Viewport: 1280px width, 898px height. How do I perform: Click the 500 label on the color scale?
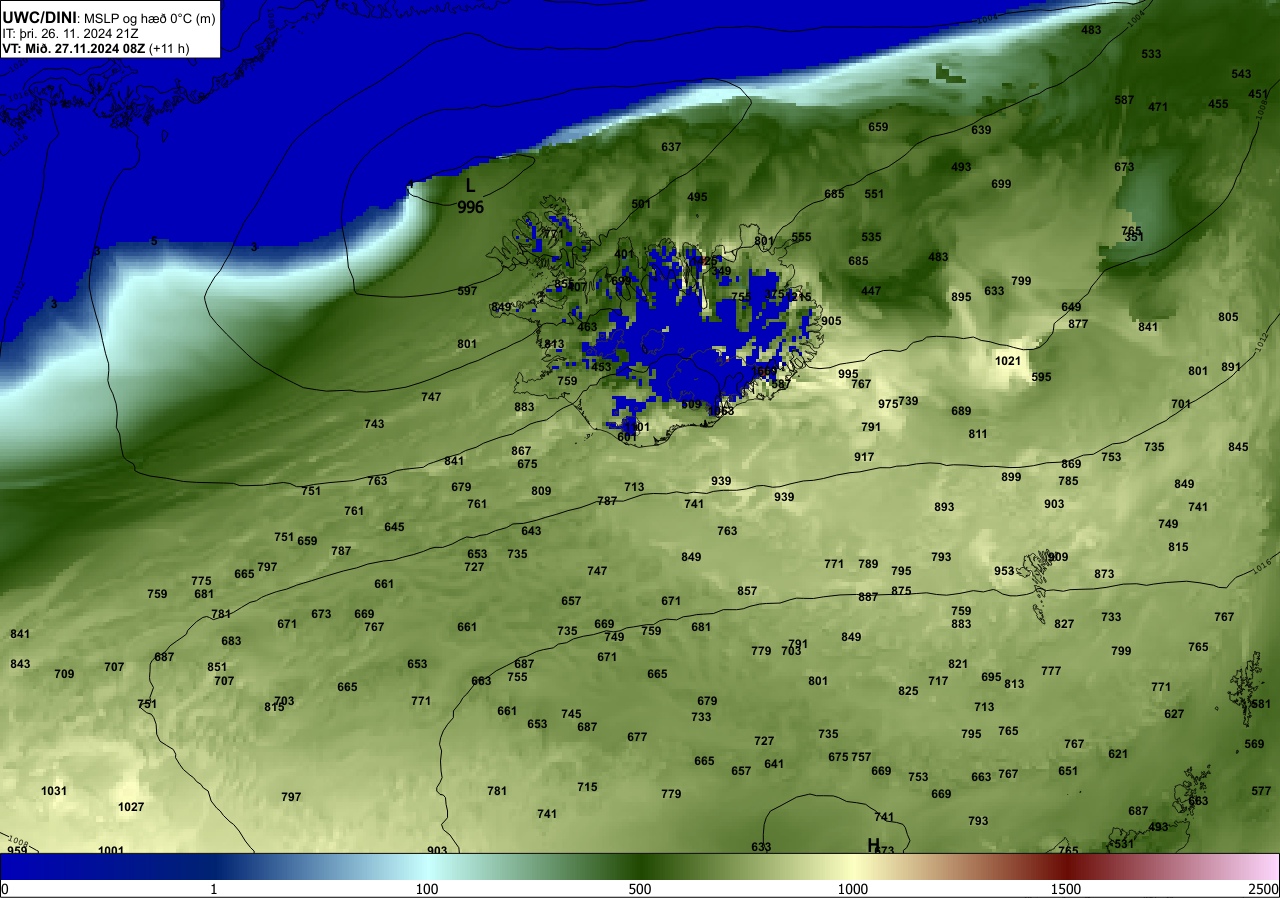coord(640,889)
